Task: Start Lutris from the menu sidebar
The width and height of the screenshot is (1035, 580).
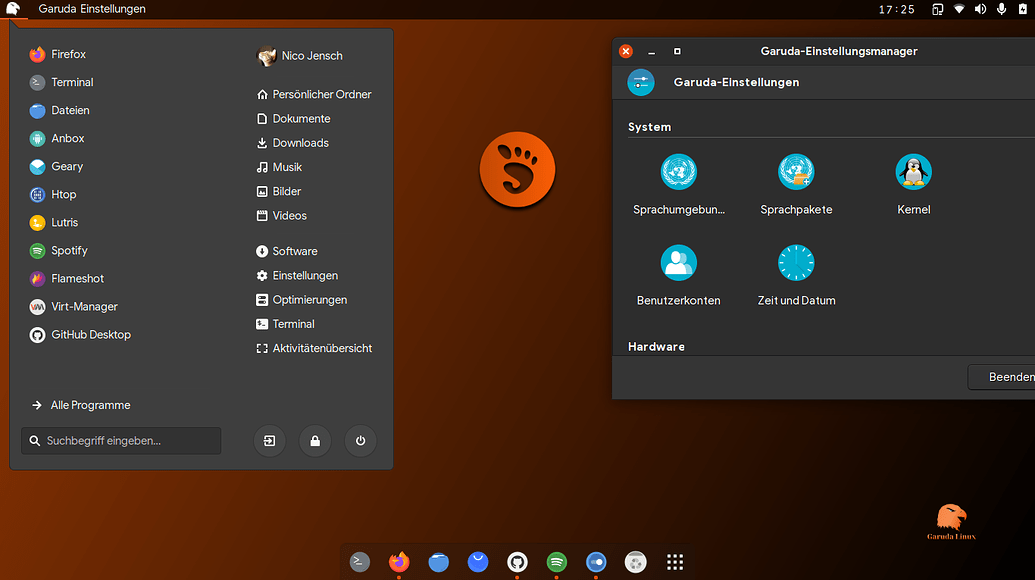Action: coord(60,222)
